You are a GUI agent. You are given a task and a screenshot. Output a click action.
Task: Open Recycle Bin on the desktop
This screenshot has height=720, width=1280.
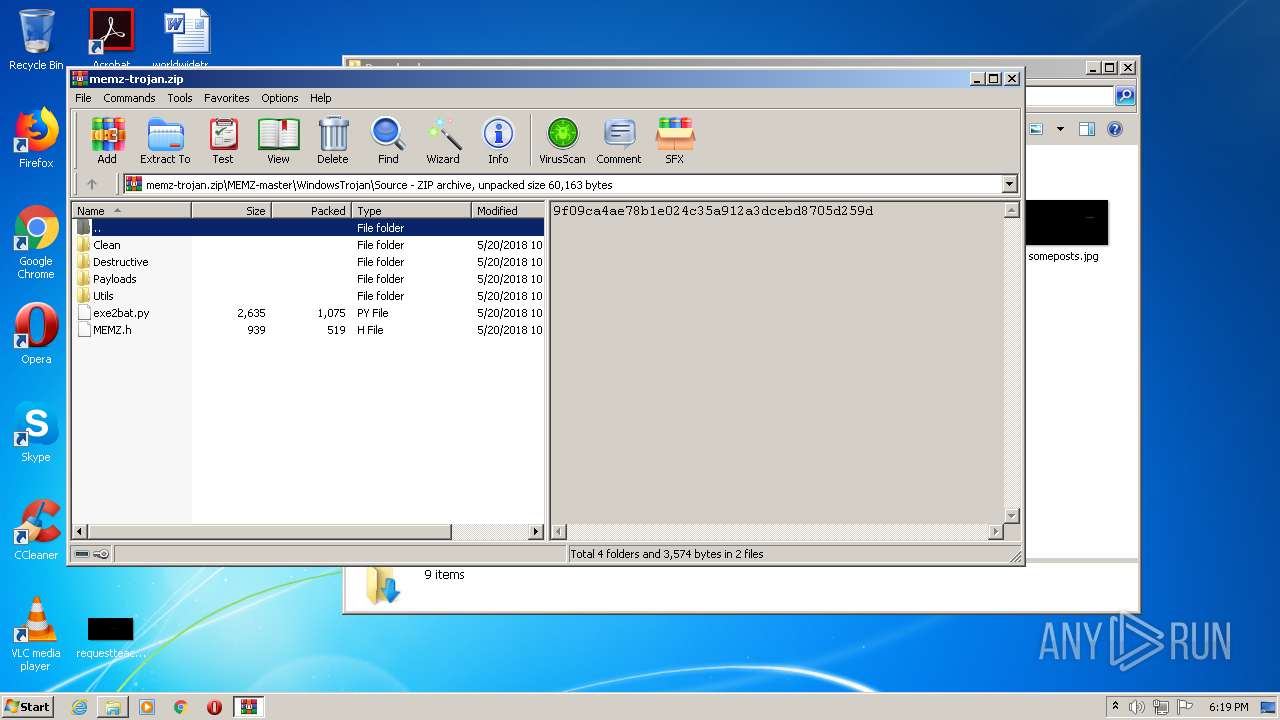36,40
